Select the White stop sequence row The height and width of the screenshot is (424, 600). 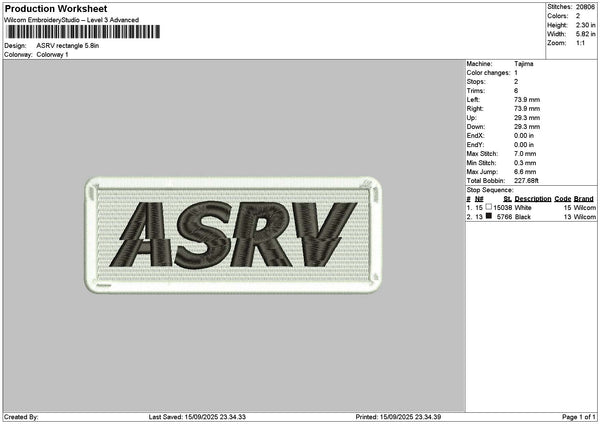(x=531, y=207)
